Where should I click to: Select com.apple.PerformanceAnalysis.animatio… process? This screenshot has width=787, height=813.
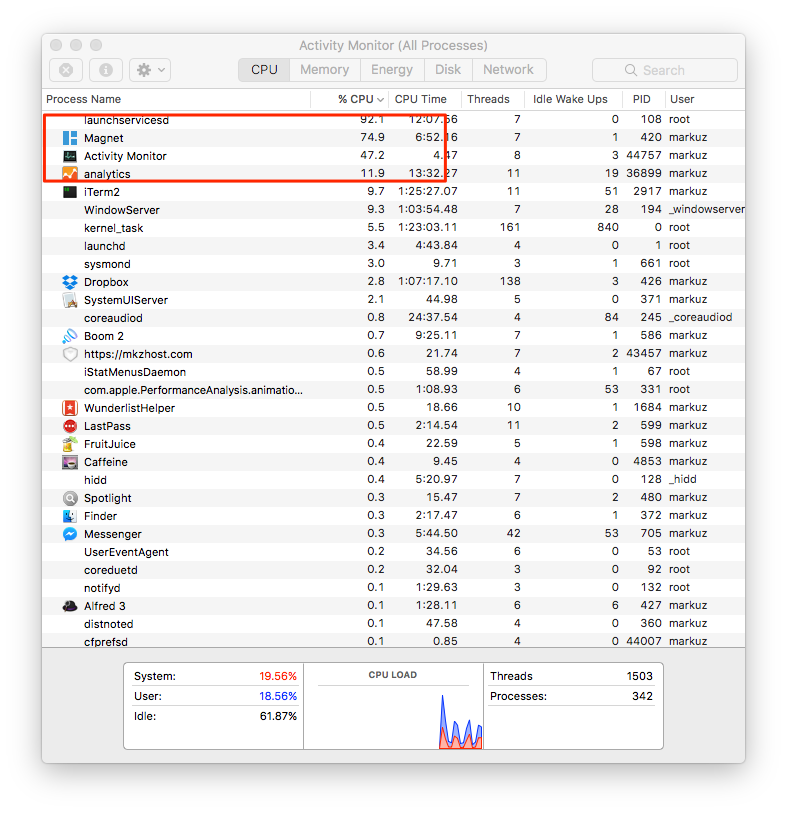coord(193,390)
